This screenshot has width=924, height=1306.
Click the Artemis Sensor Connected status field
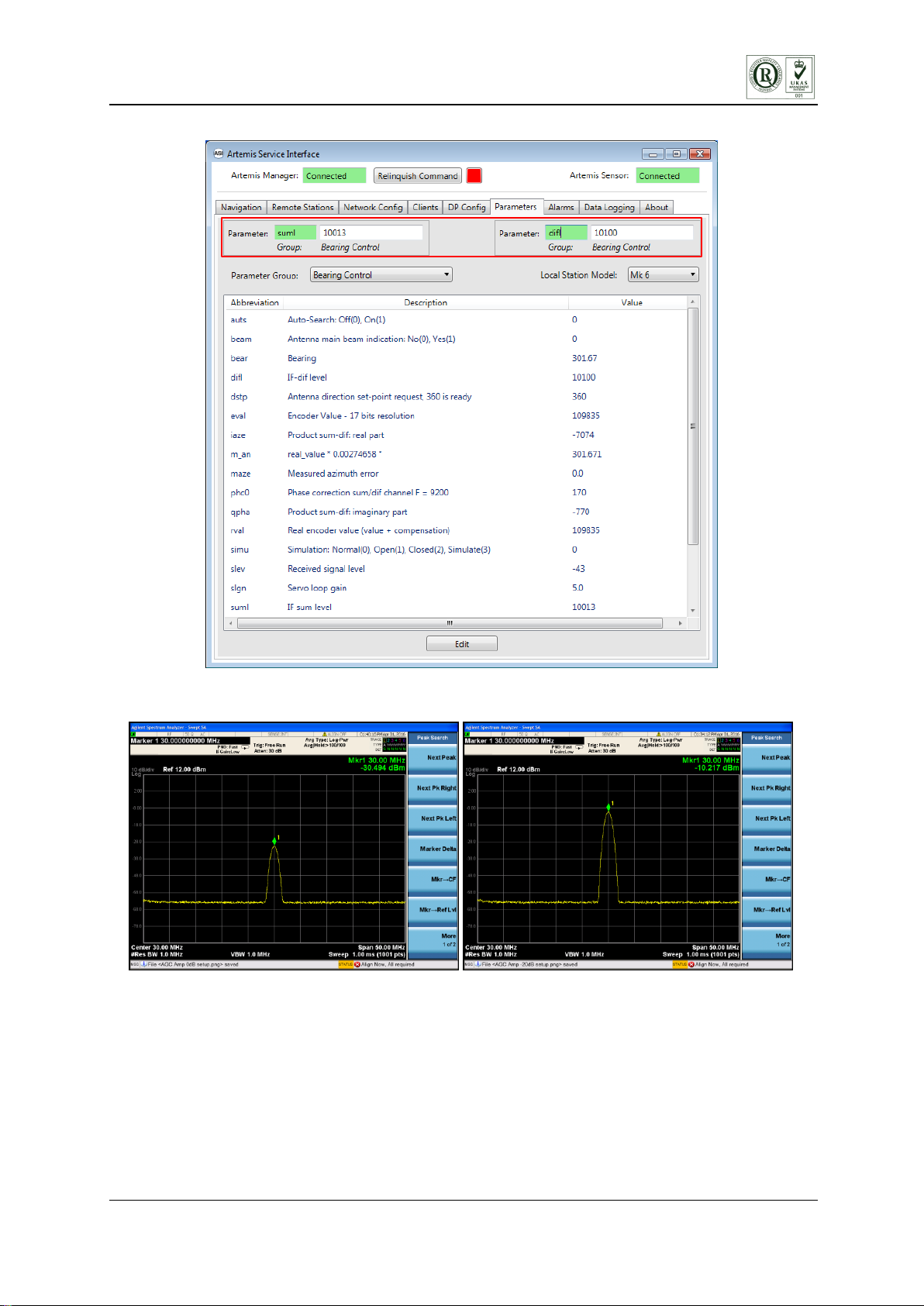click(x=667, y=176)
